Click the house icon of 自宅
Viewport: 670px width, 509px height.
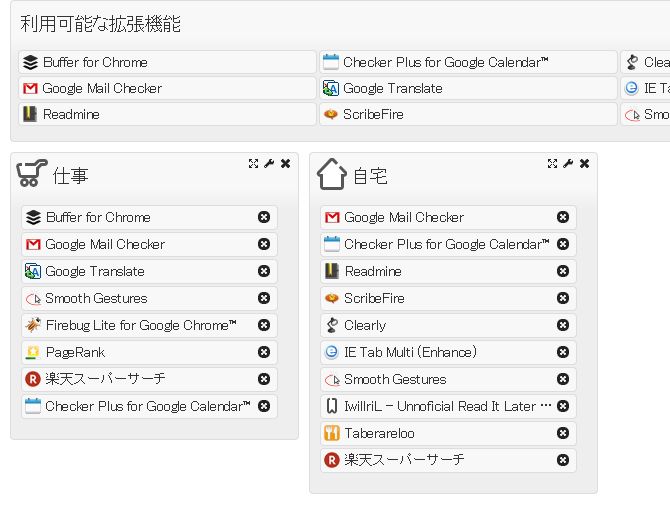[x=332, y=174]
